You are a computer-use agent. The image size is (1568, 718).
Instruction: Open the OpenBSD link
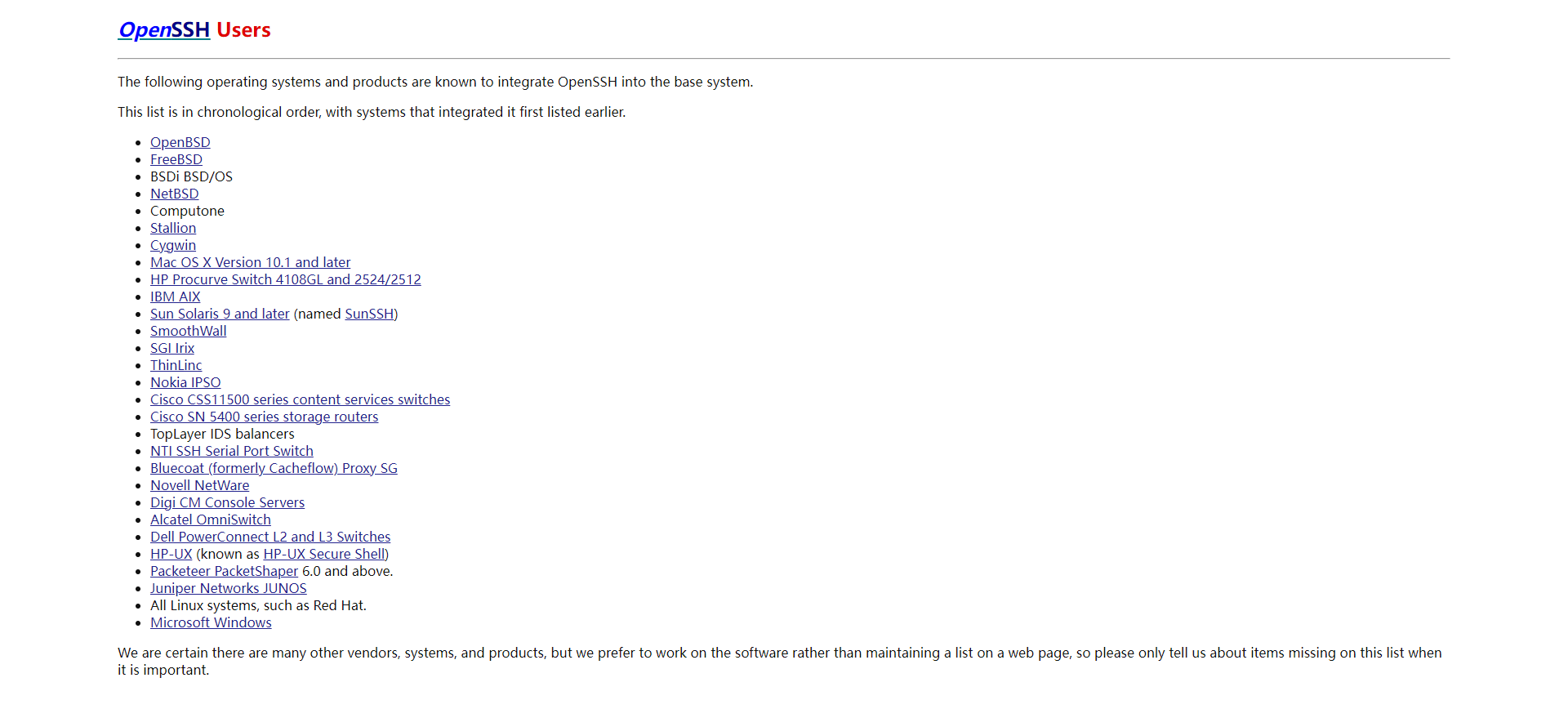click(x=180, y=142)
